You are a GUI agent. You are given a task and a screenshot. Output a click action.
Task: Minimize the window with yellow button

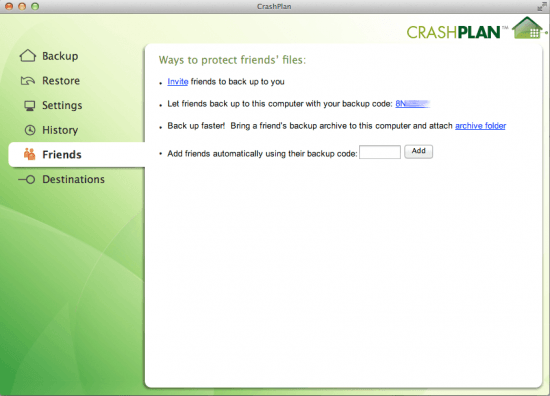(x=22, y=6)
